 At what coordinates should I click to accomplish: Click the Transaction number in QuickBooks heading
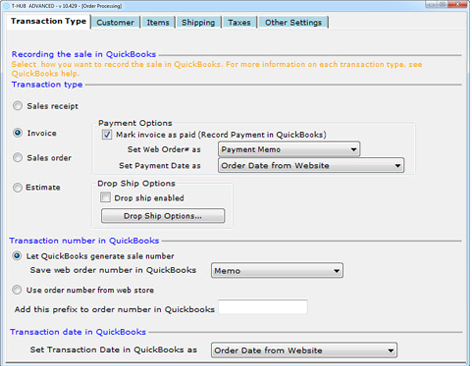click(84, 241)
